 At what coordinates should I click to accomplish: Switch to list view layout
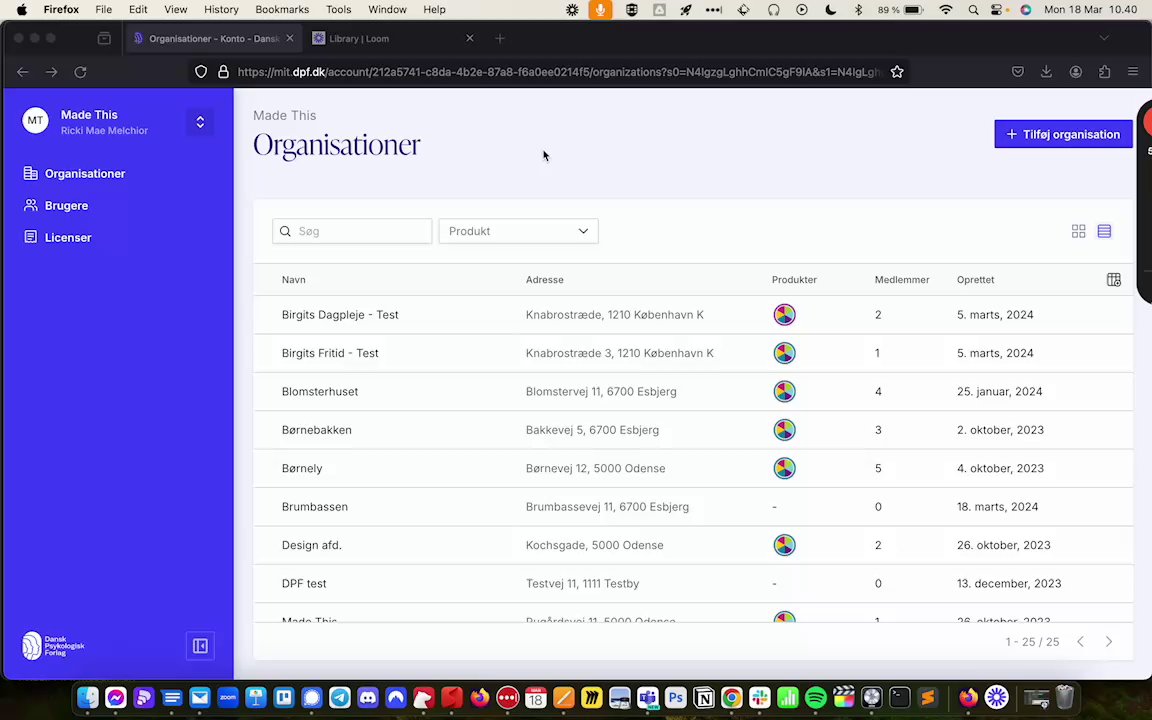(x=1104, y=231)
